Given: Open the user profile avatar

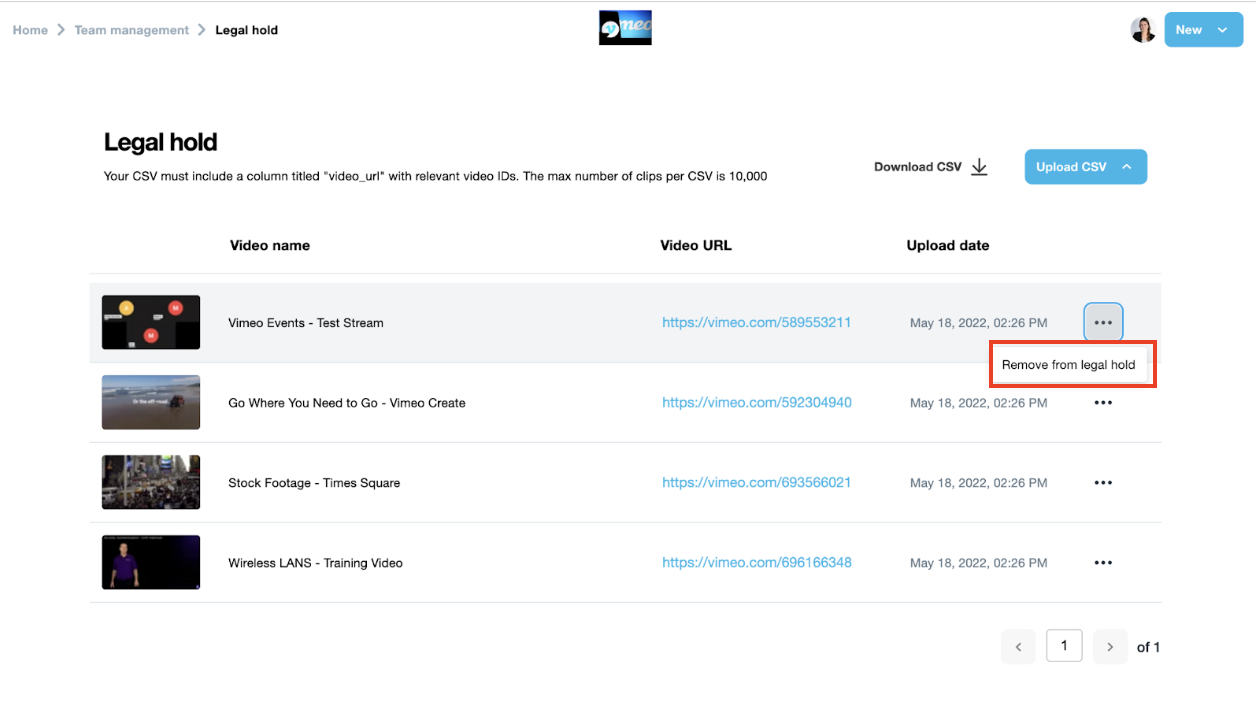Looking at the screenshot, I should [1143, 30].
